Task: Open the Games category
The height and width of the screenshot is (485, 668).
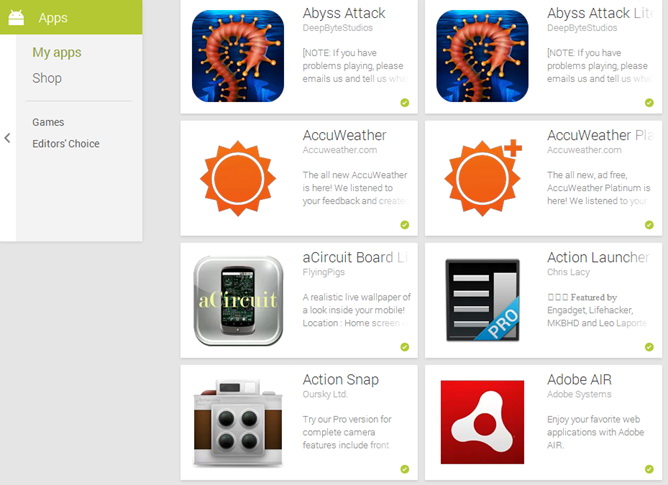Action: 48,122
